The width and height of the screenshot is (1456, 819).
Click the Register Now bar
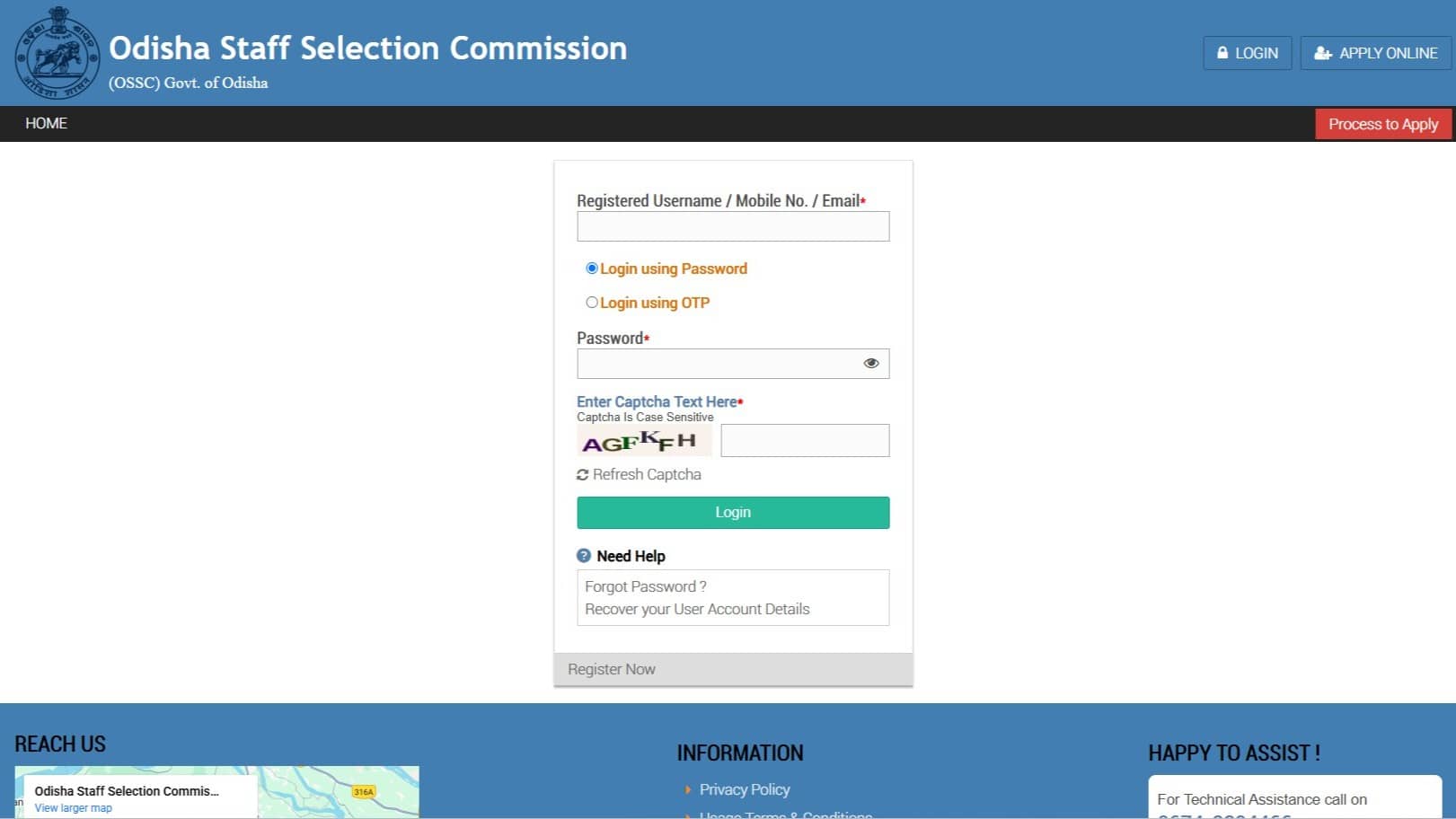(612, 668)
